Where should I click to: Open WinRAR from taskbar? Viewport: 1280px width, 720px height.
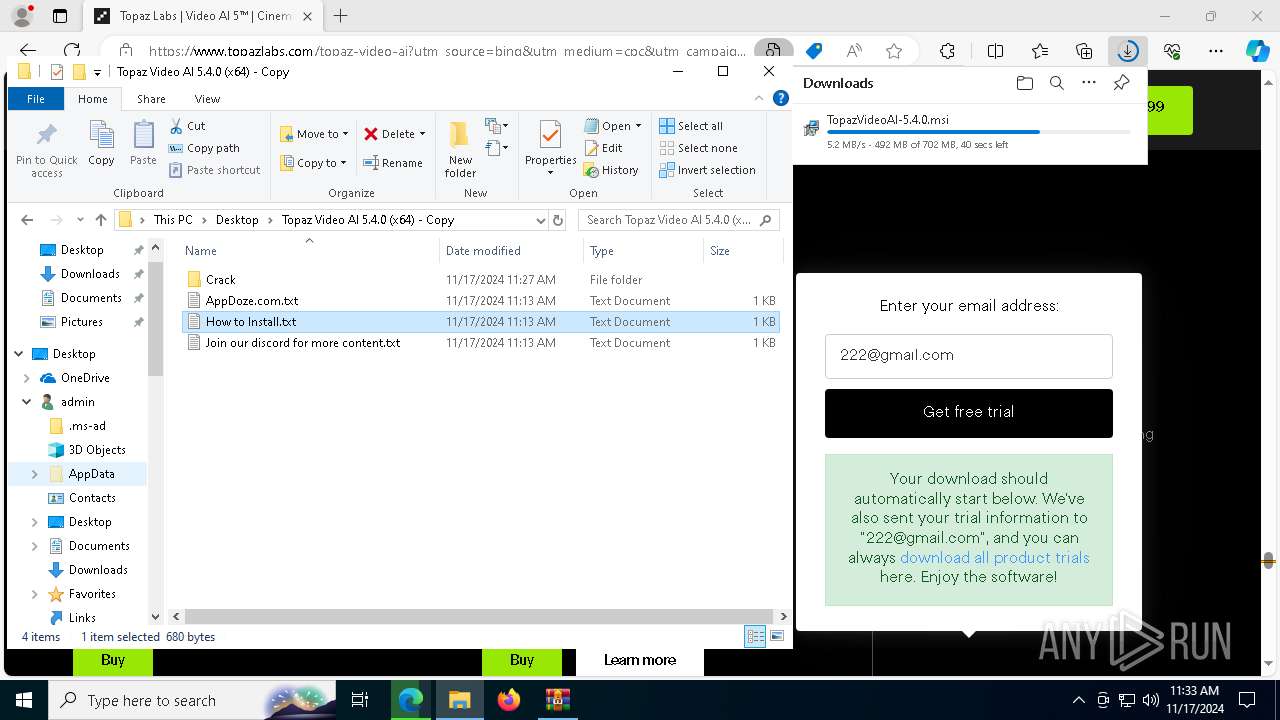tap(557, 700)
